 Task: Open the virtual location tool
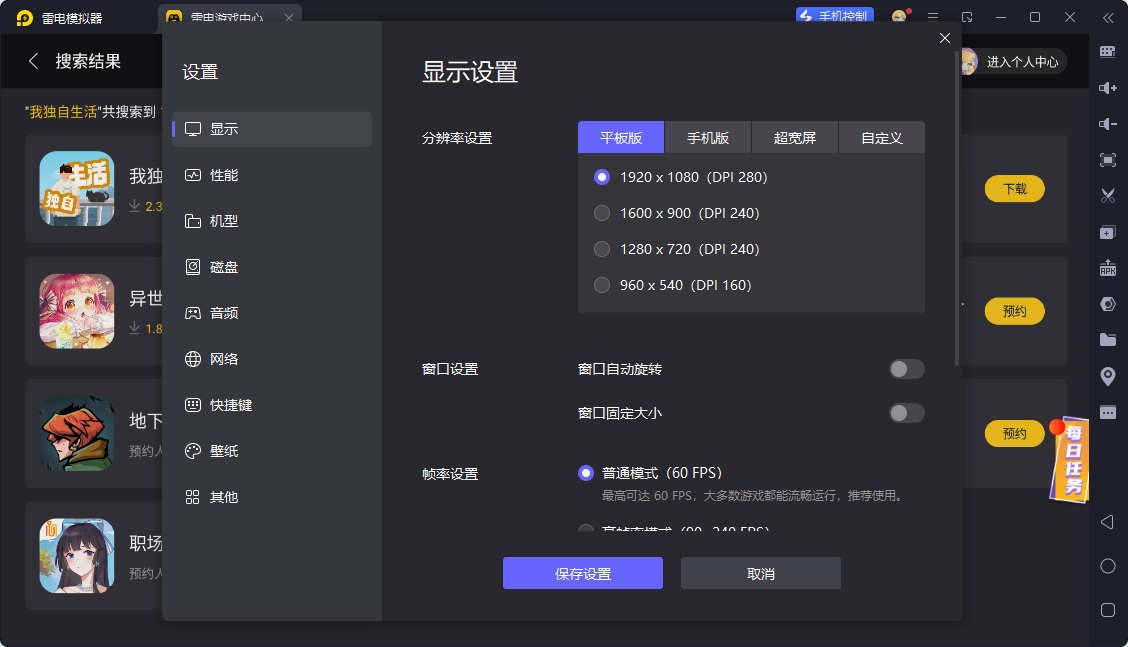1108,375
